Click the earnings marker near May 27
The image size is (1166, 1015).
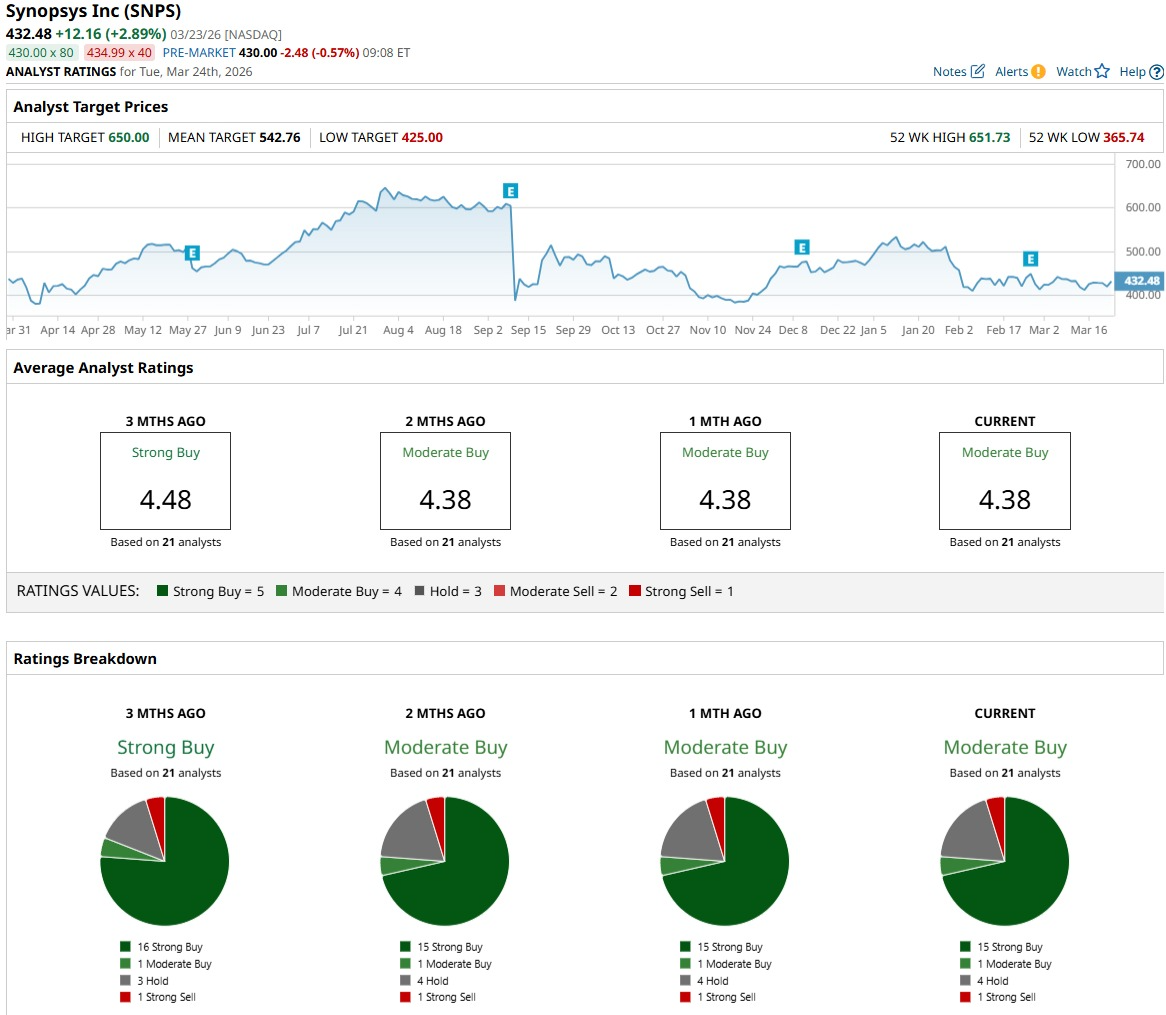point(192,253)
